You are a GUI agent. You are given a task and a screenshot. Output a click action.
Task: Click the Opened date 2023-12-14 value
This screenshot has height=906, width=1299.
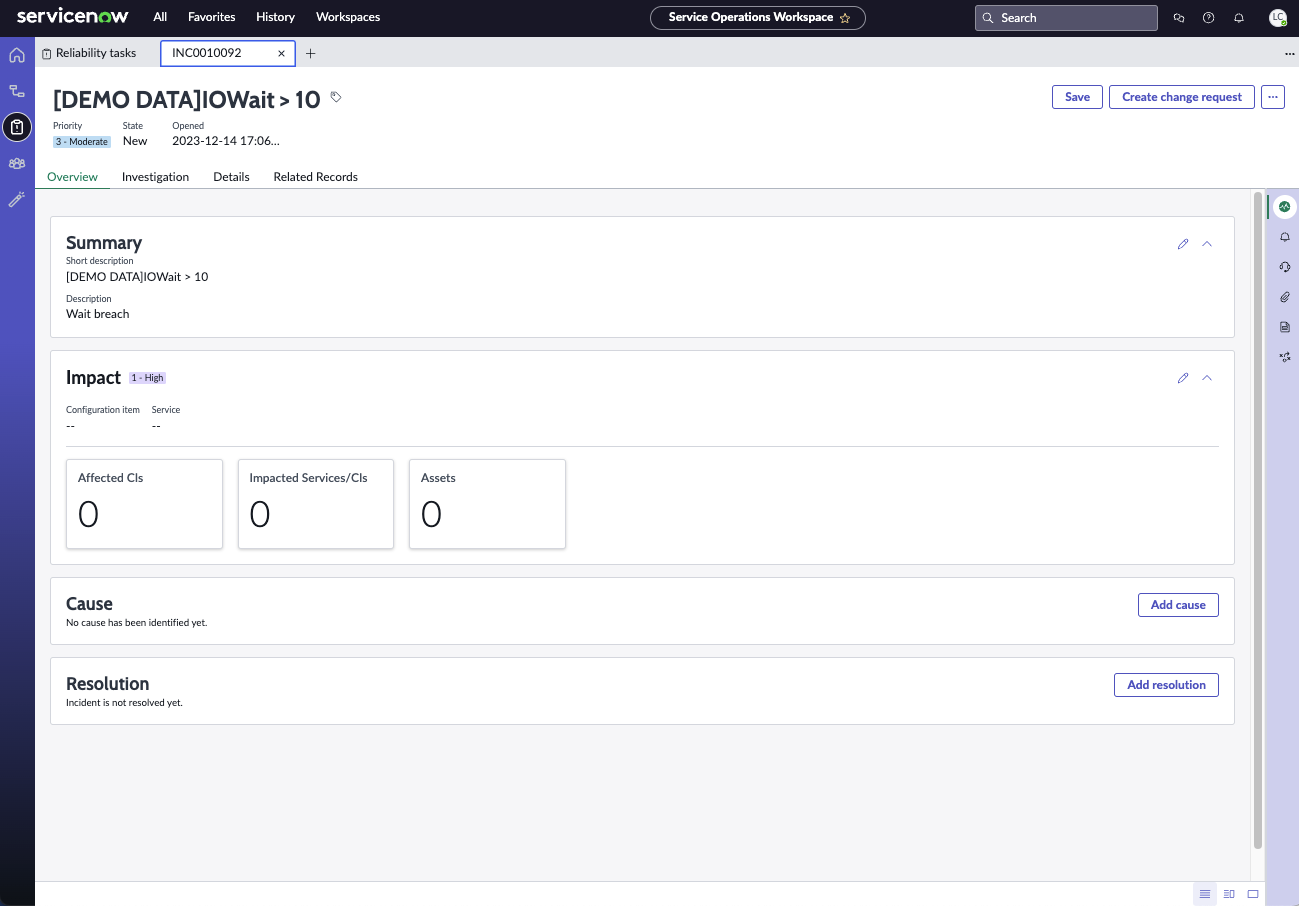point(226,141)
